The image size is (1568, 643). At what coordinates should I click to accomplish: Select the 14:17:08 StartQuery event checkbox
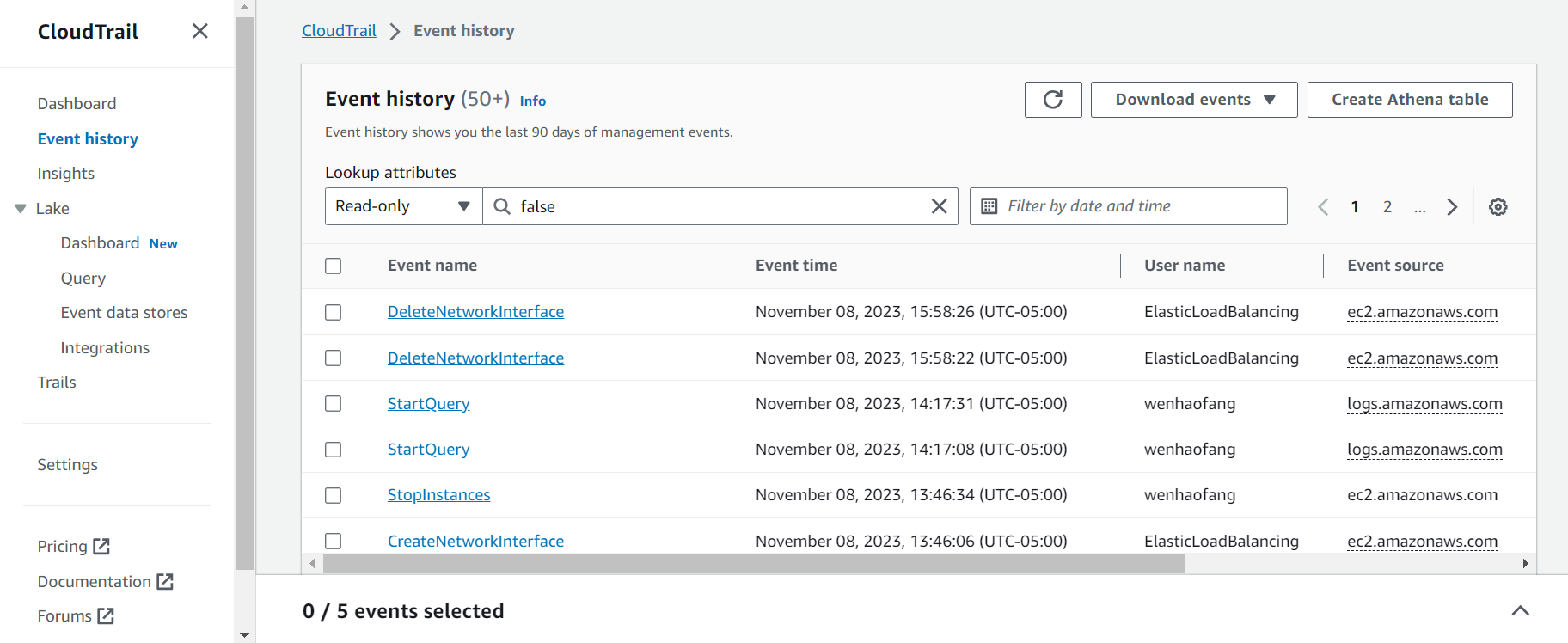click(x=334, y=450)
